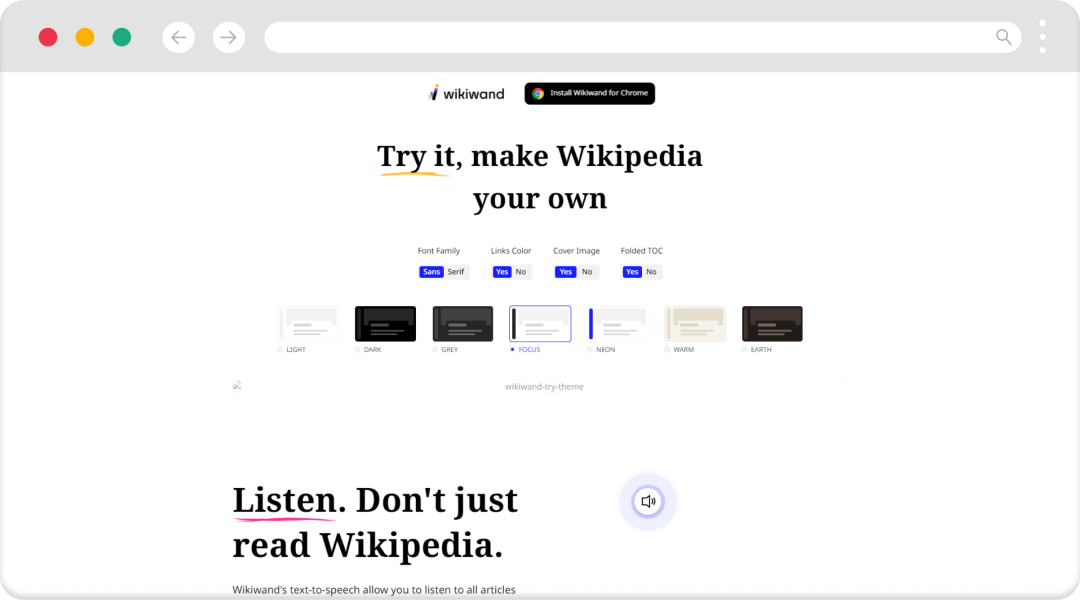Choose No for Cover Image
1080x600 pixels.
[587, 272]
